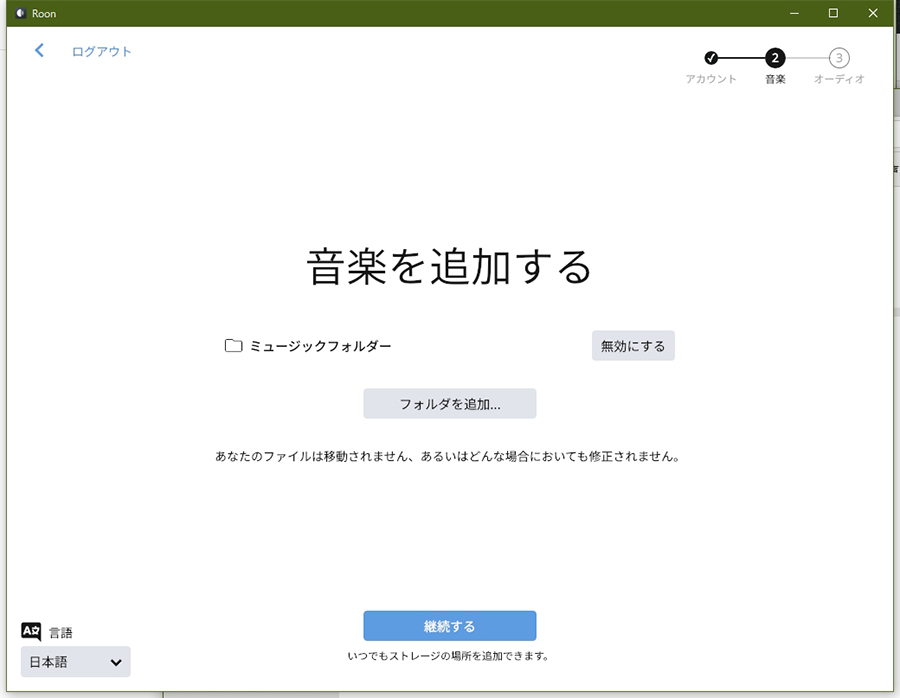Image resolution: width=900 pixels, height=698 pixels.
Task: Click the folder icon beside ミュージックフォルダー
Action: (234, 346)
